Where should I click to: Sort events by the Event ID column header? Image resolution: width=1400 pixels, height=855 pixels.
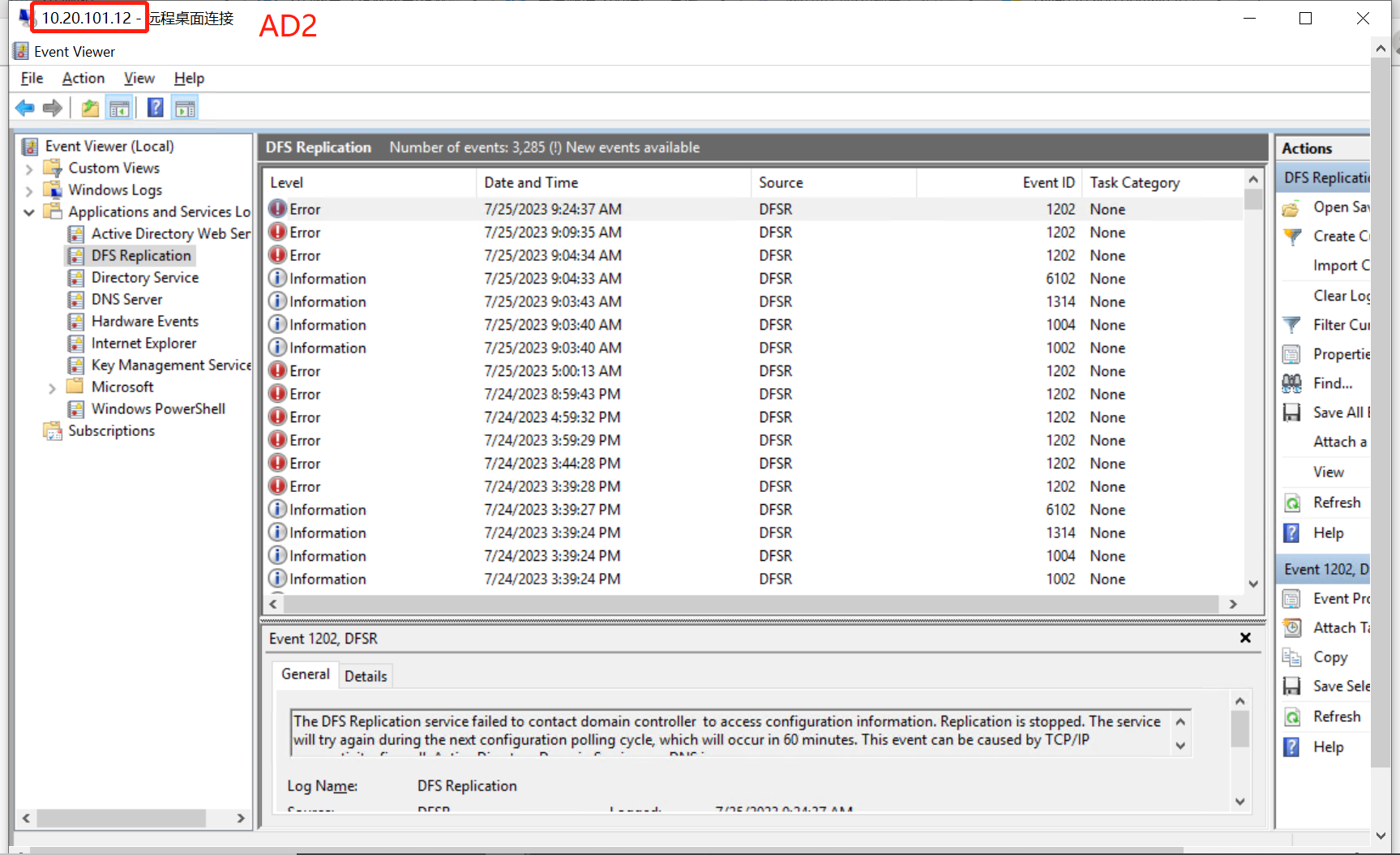click(999, 183)
